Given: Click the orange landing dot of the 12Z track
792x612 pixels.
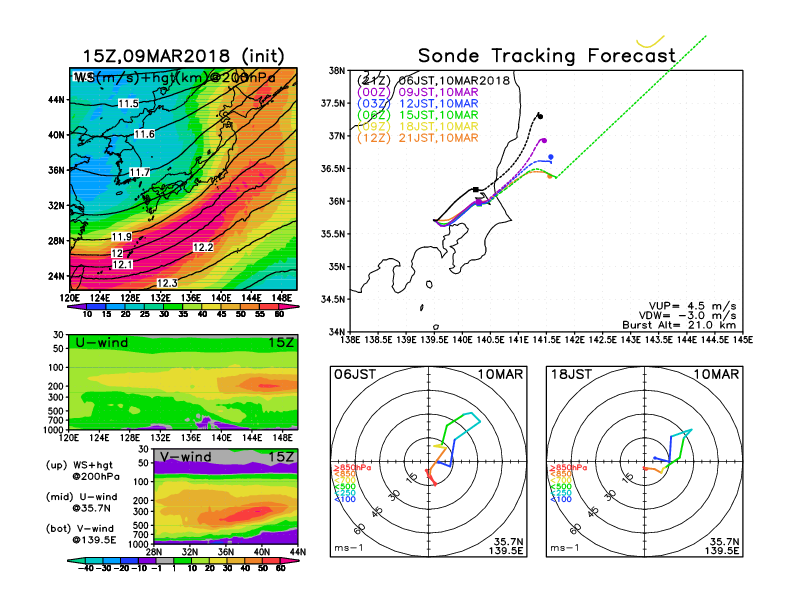Looking at the screenshot, I should (x=550, y=176).
